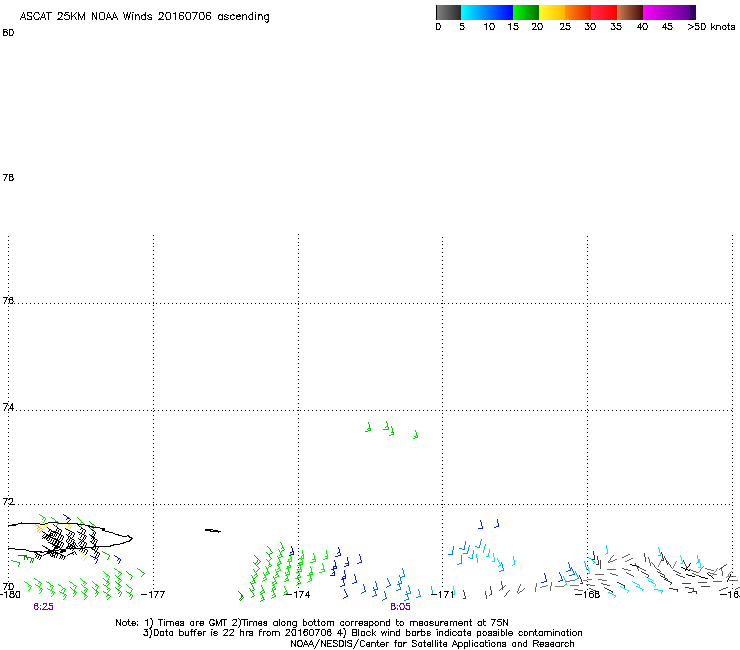
Task: Click the "-171" longitude axis label
Action: click(x=443, y=594)
